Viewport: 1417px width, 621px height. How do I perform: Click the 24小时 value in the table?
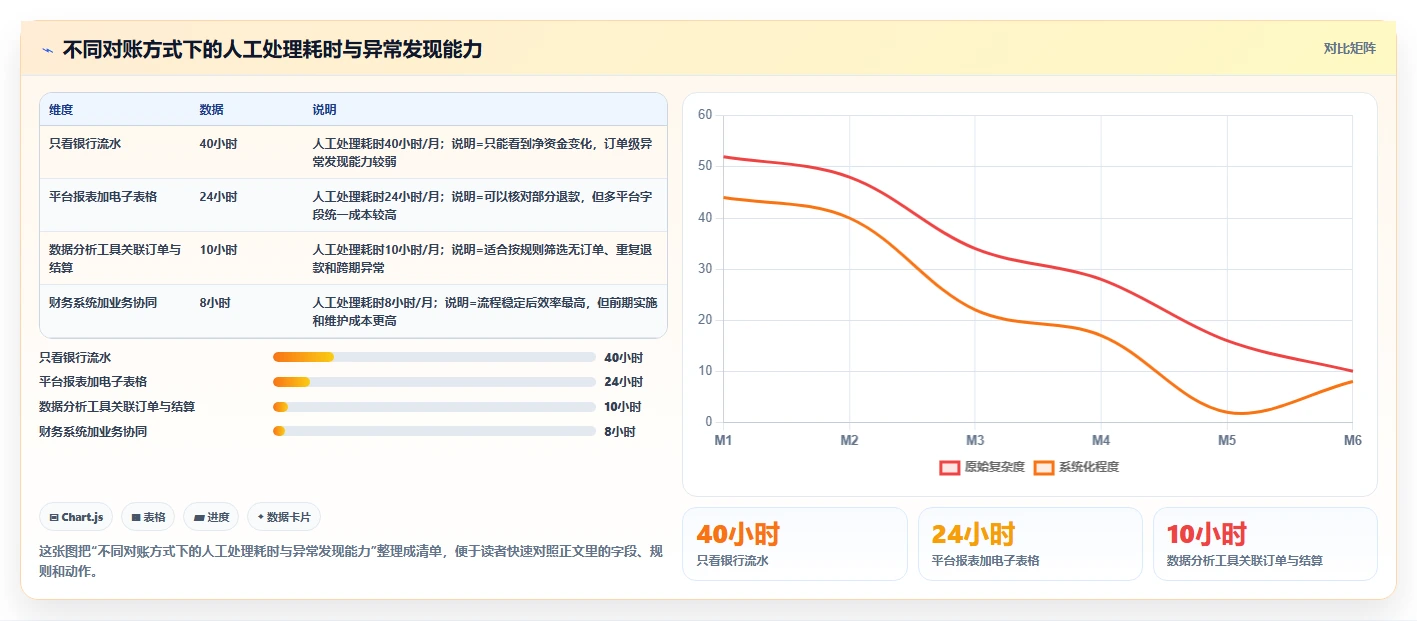tap(218, 197)
